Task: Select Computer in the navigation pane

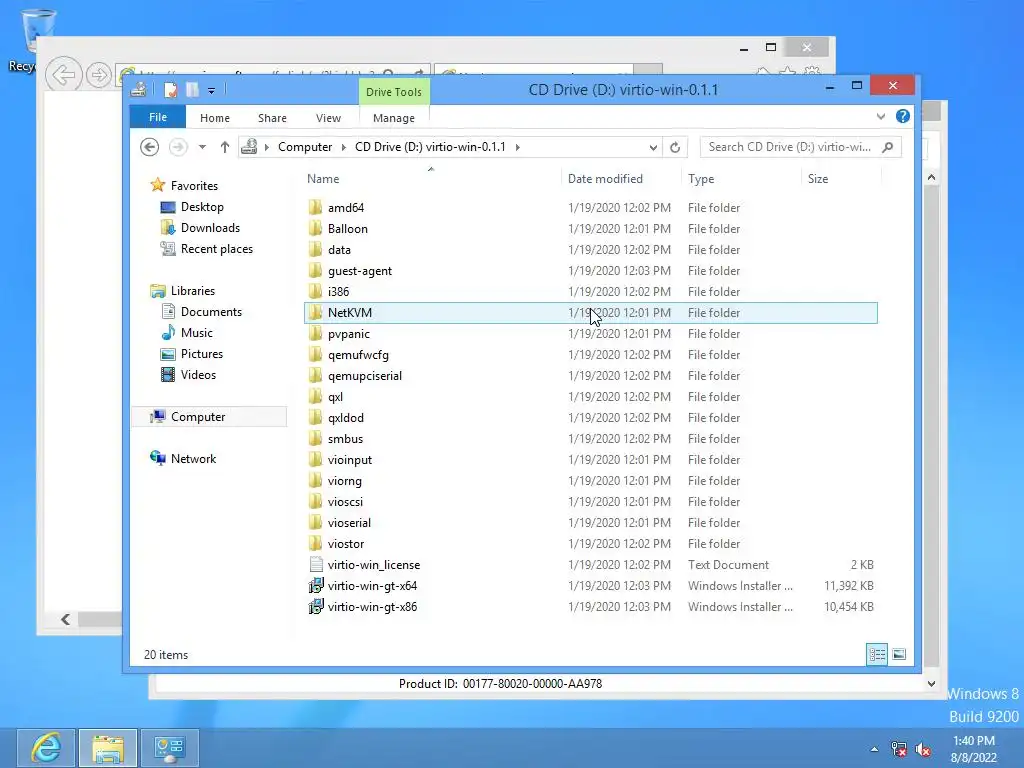Action: click(210, 417)
